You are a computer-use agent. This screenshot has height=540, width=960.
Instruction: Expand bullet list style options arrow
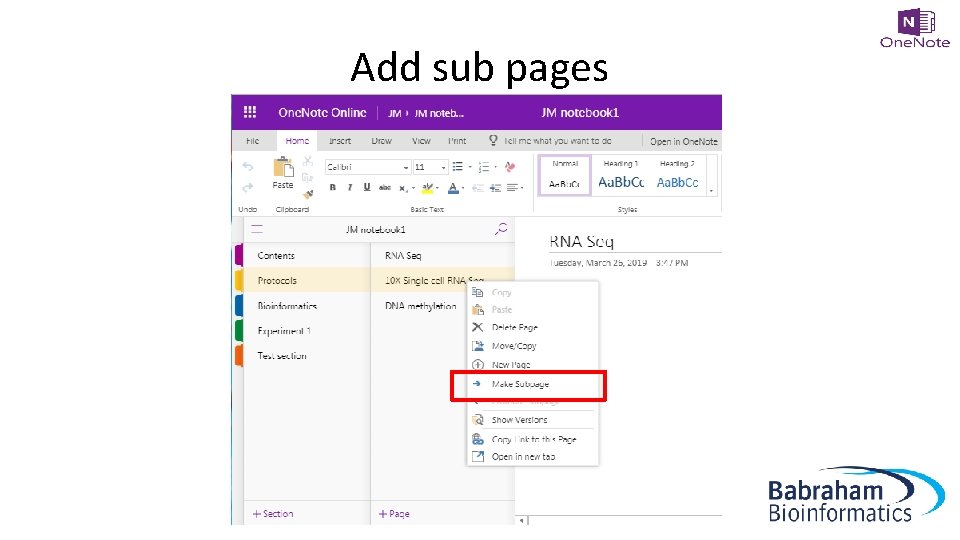(x=470, y=167)
